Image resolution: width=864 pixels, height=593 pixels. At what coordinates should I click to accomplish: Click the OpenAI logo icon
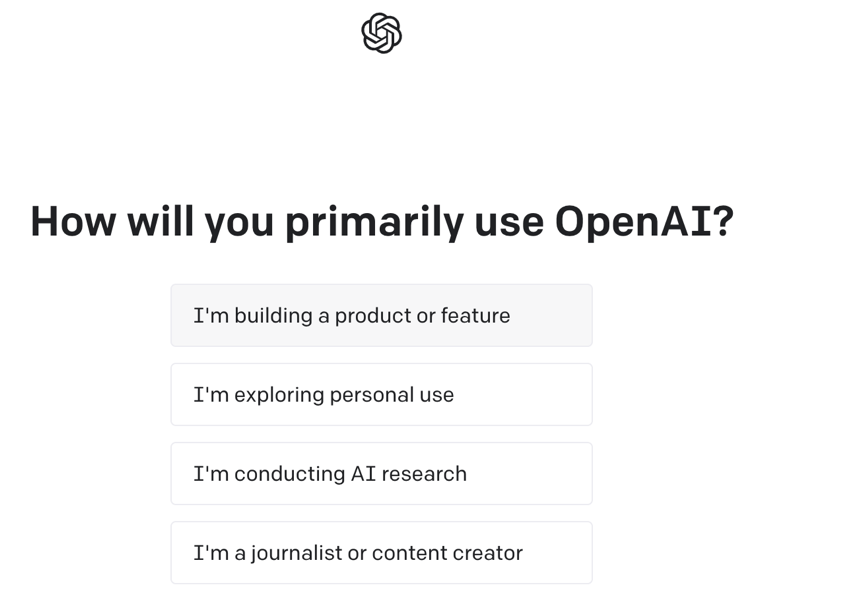click(x=381, y=33)
